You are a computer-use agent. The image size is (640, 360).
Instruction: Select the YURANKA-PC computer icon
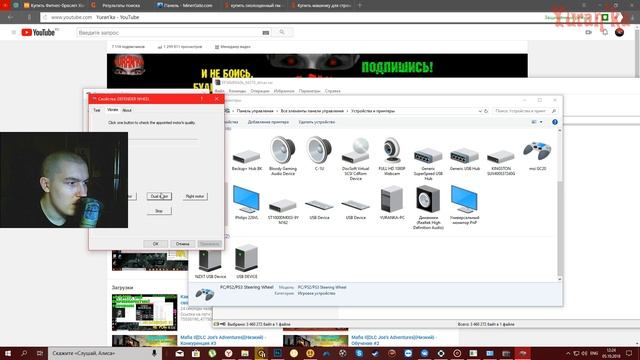pyautogui.click(x=391, y=199)
